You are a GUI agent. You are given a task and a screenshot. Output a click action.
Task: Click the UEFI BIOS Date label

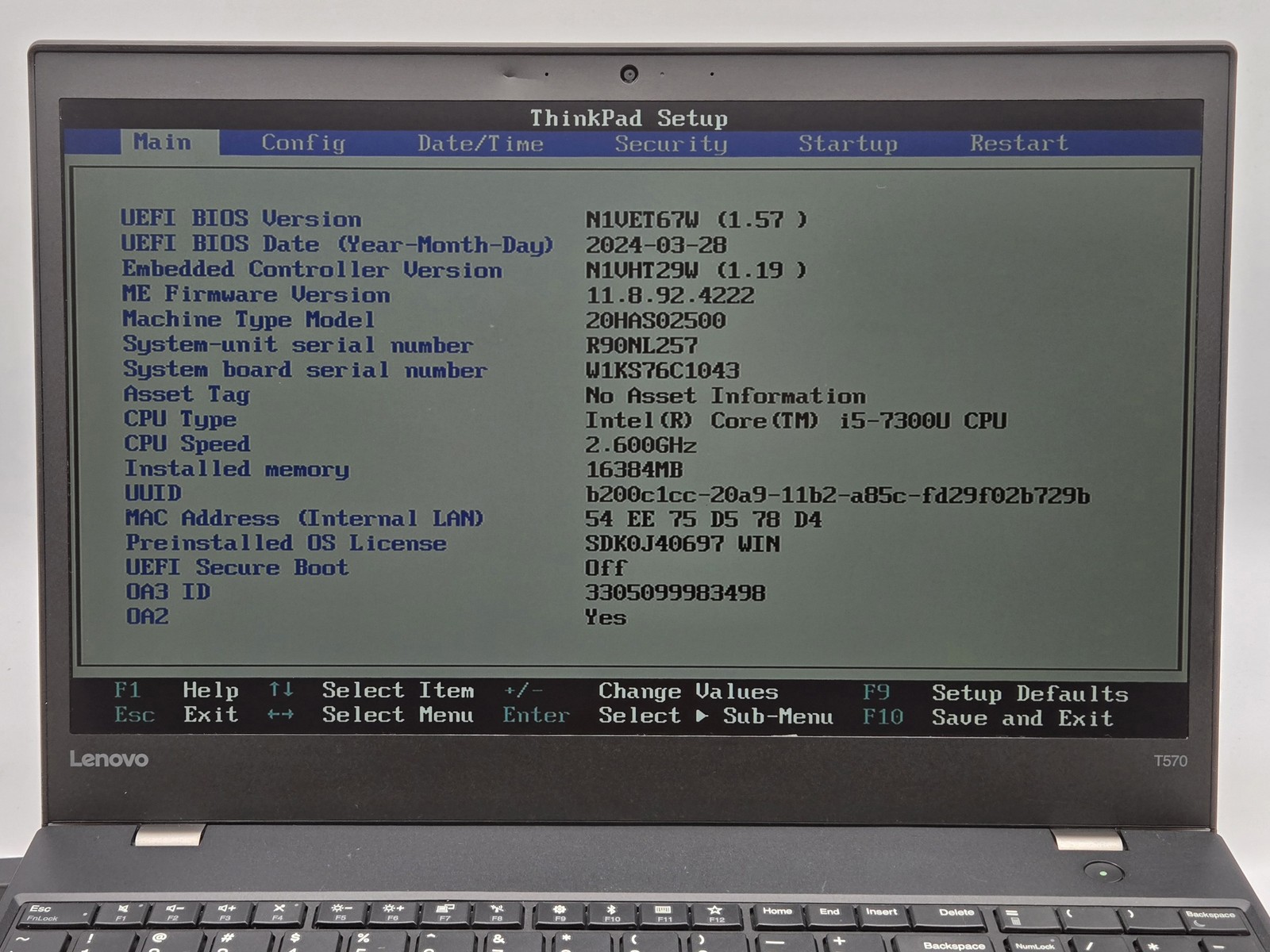tap(337, 244)
